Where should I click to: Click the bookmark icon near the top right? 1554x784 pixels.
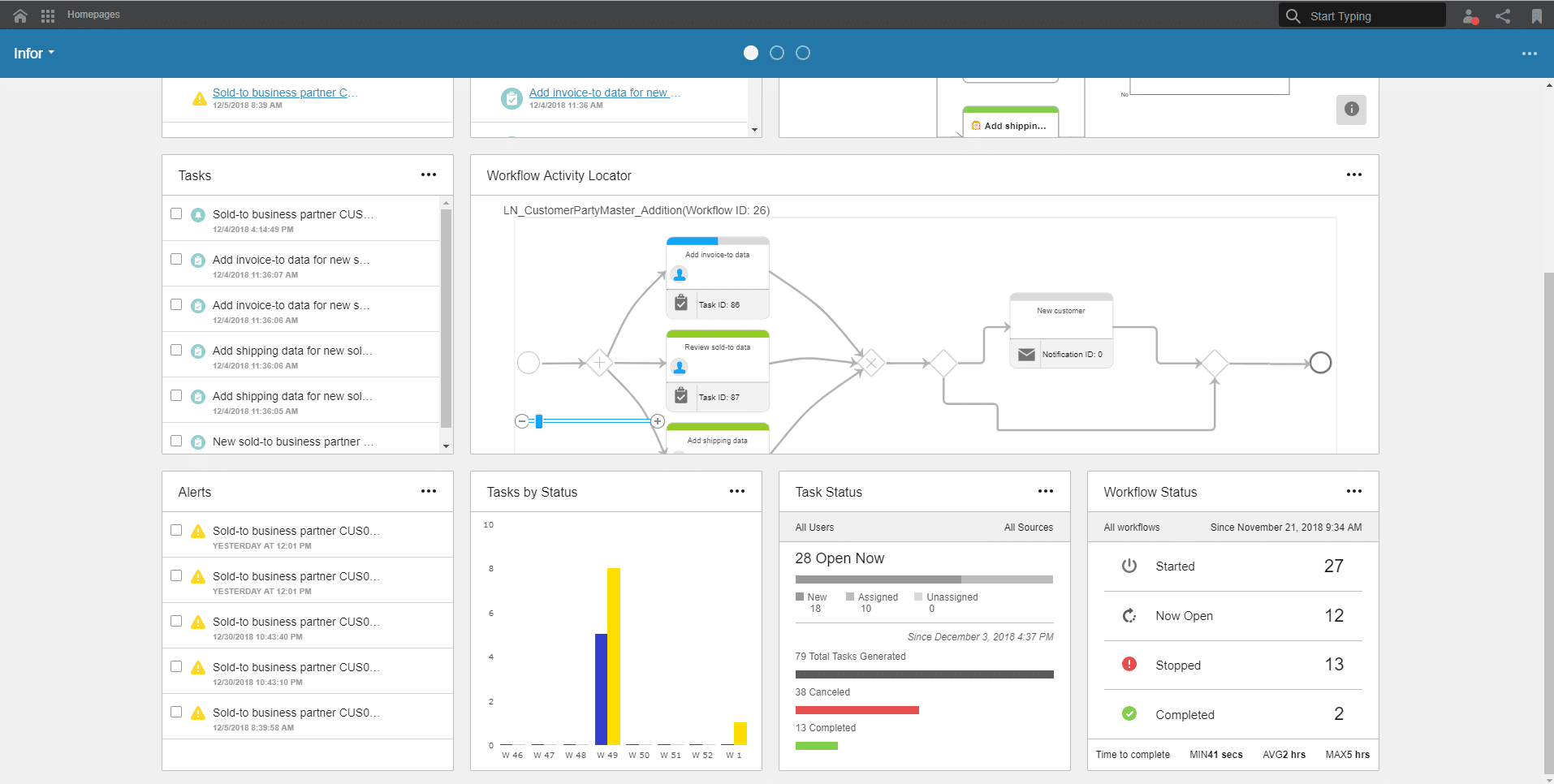[x=1536, y=15]
